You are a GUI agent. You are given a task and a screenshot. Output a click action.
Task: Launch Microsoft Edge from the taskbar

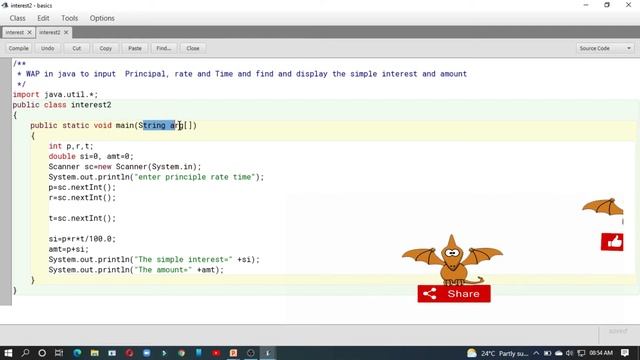77,353
